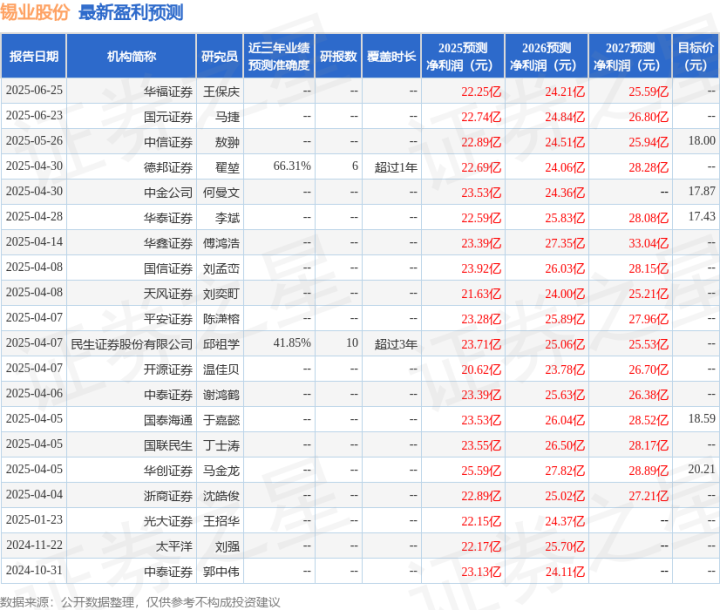Click the 20.62亿 profit forecast
Viewport: 720px width, 610px height.
(481, 370)
